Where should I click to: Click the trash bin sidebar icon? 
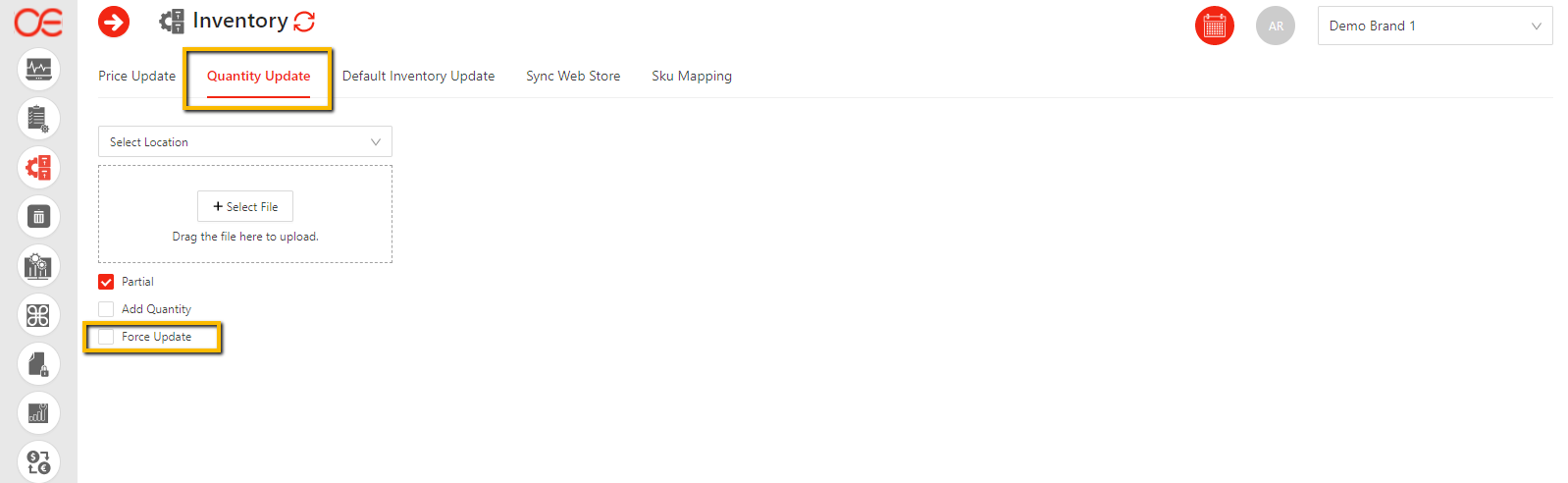(x=38, y=217)
